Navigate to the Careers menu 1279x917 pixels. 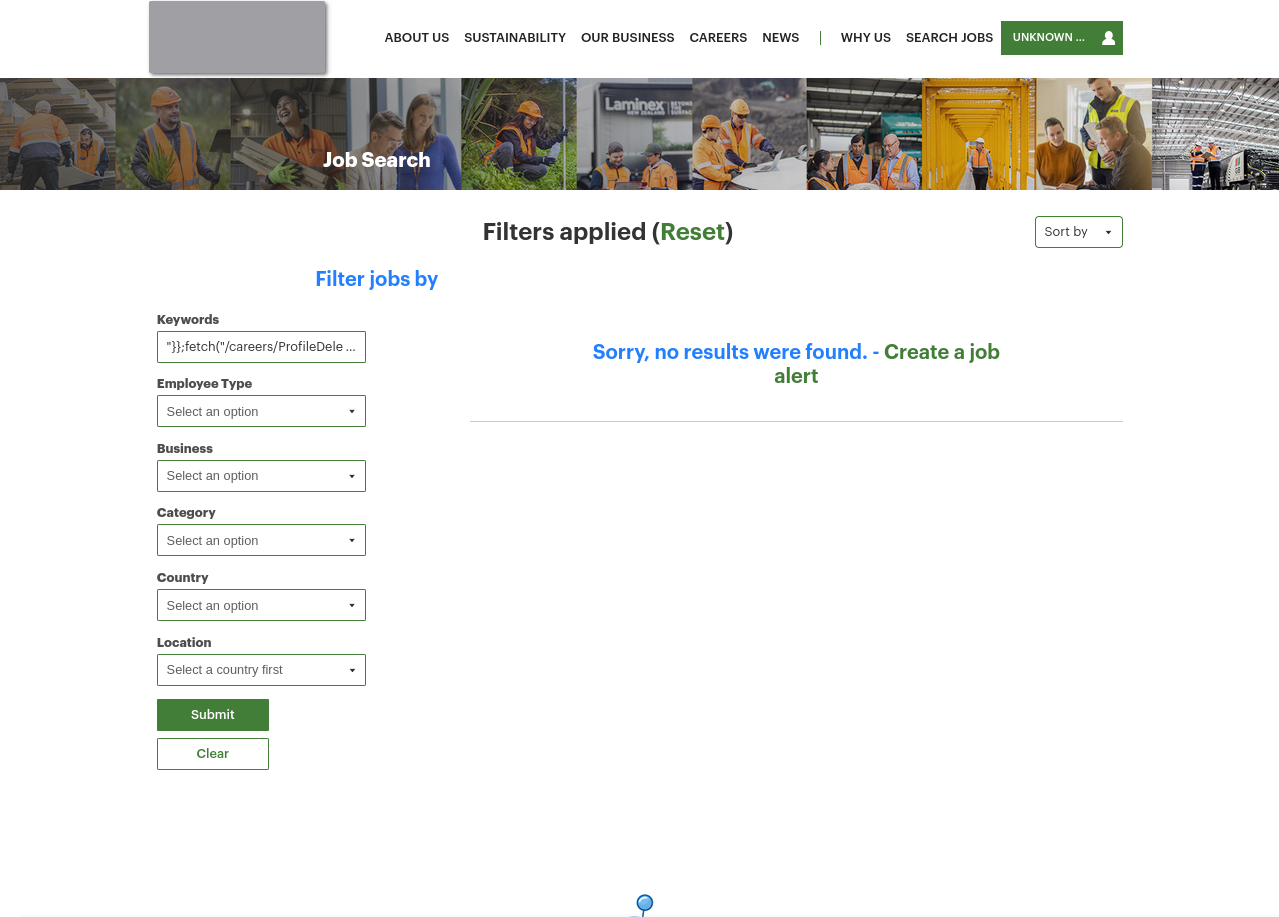(718, 38)
